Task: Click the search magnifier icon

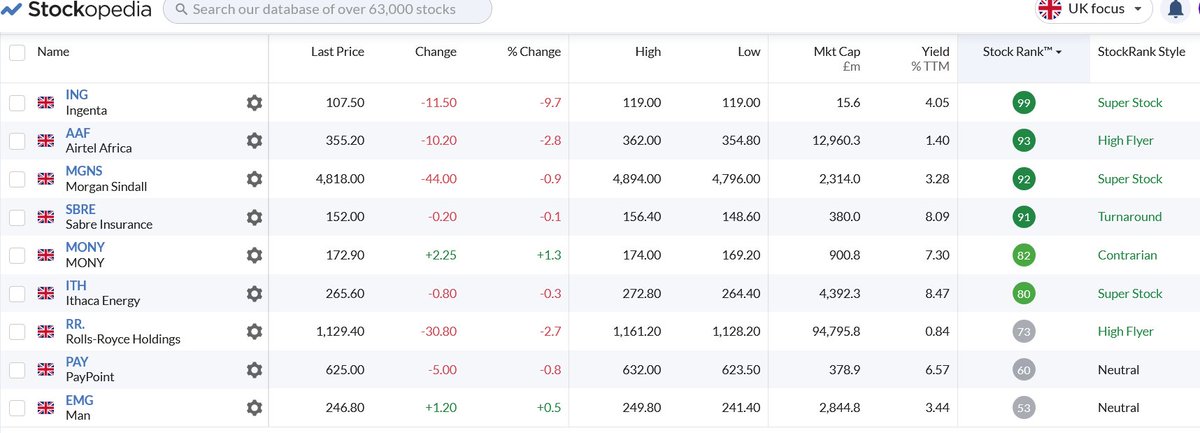Action: point(180,10)
